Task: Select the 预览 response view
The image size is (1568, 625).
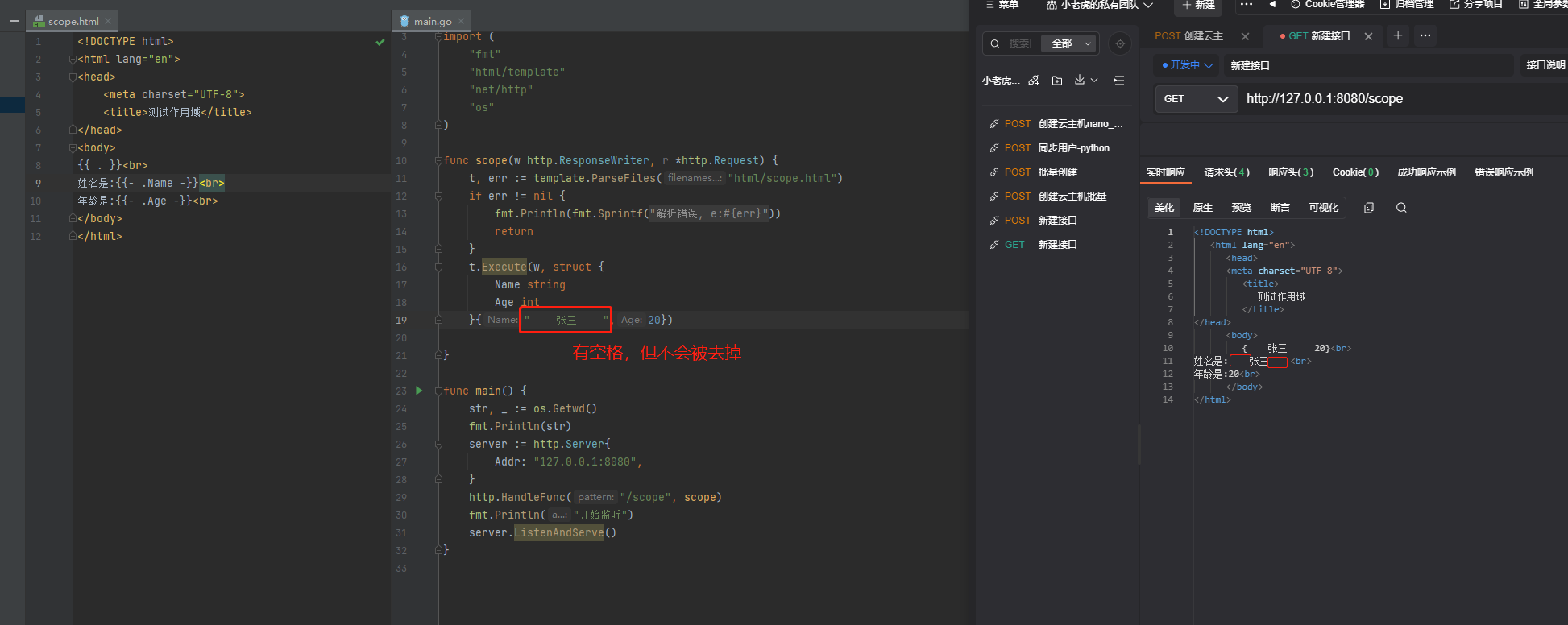Action: coord(1242,208)
